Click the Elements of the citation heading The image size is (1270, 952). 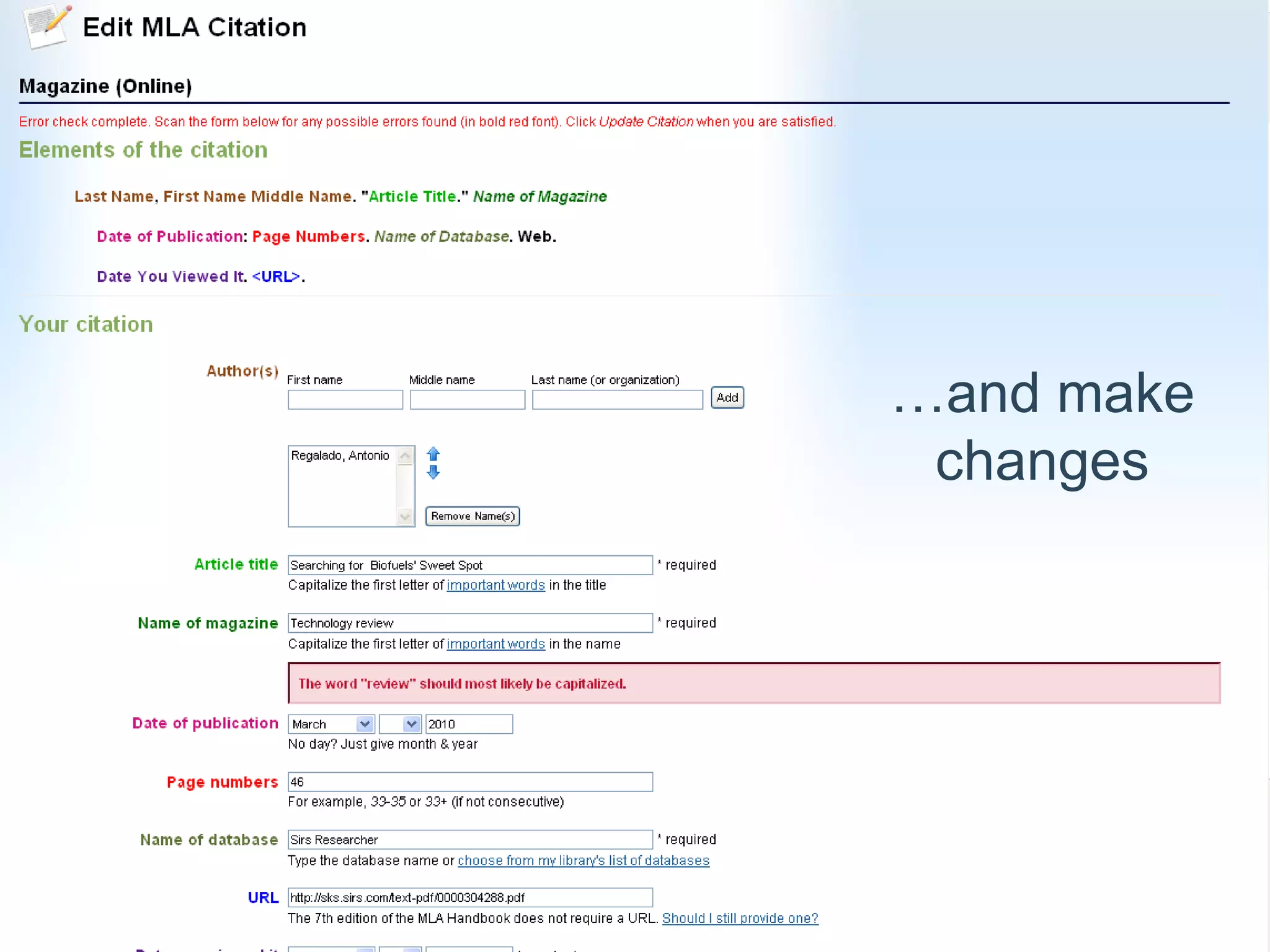143,150
